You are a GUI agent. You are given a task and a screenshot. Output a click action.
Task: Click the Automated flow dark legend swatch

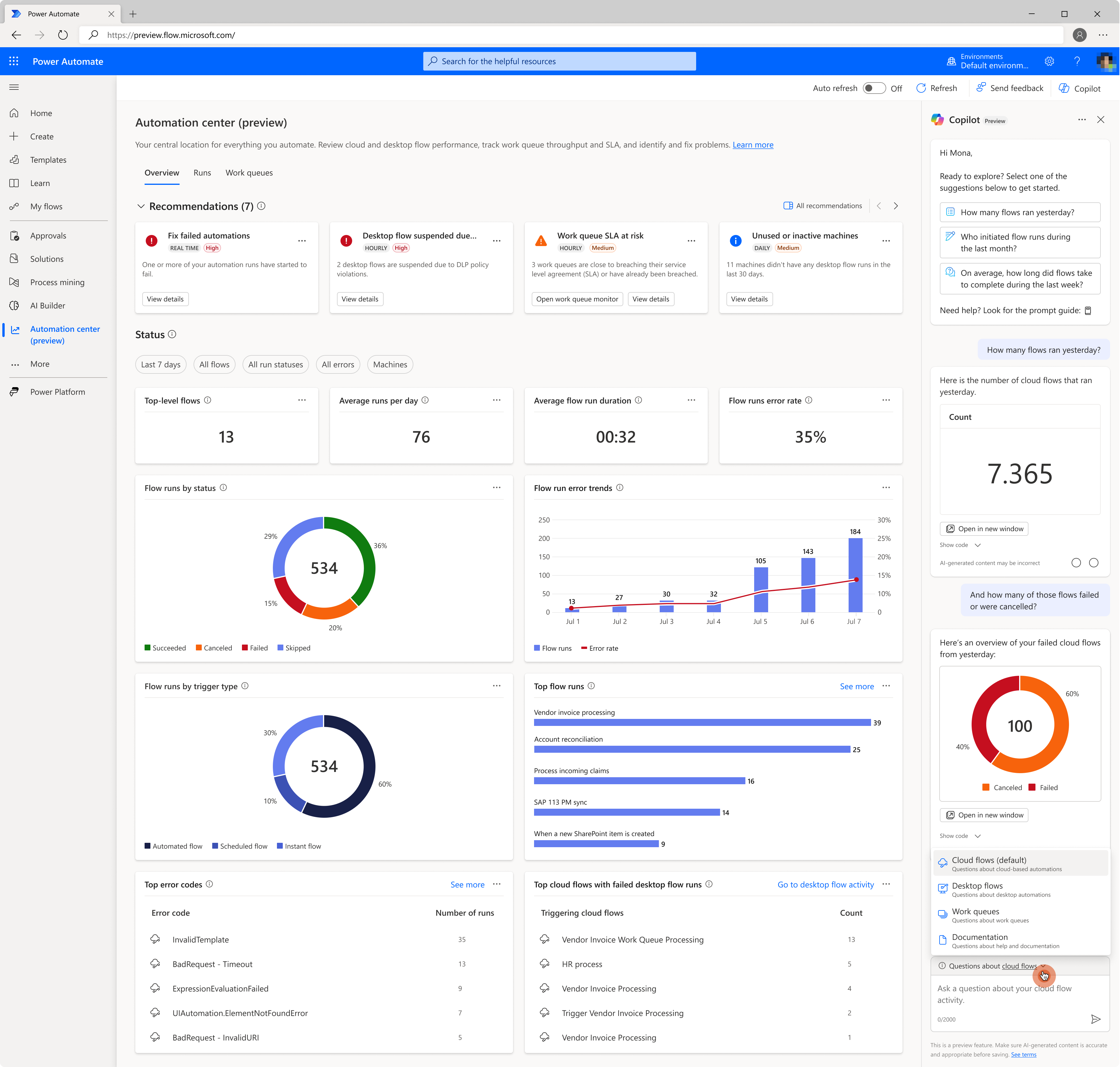[148, 846]
